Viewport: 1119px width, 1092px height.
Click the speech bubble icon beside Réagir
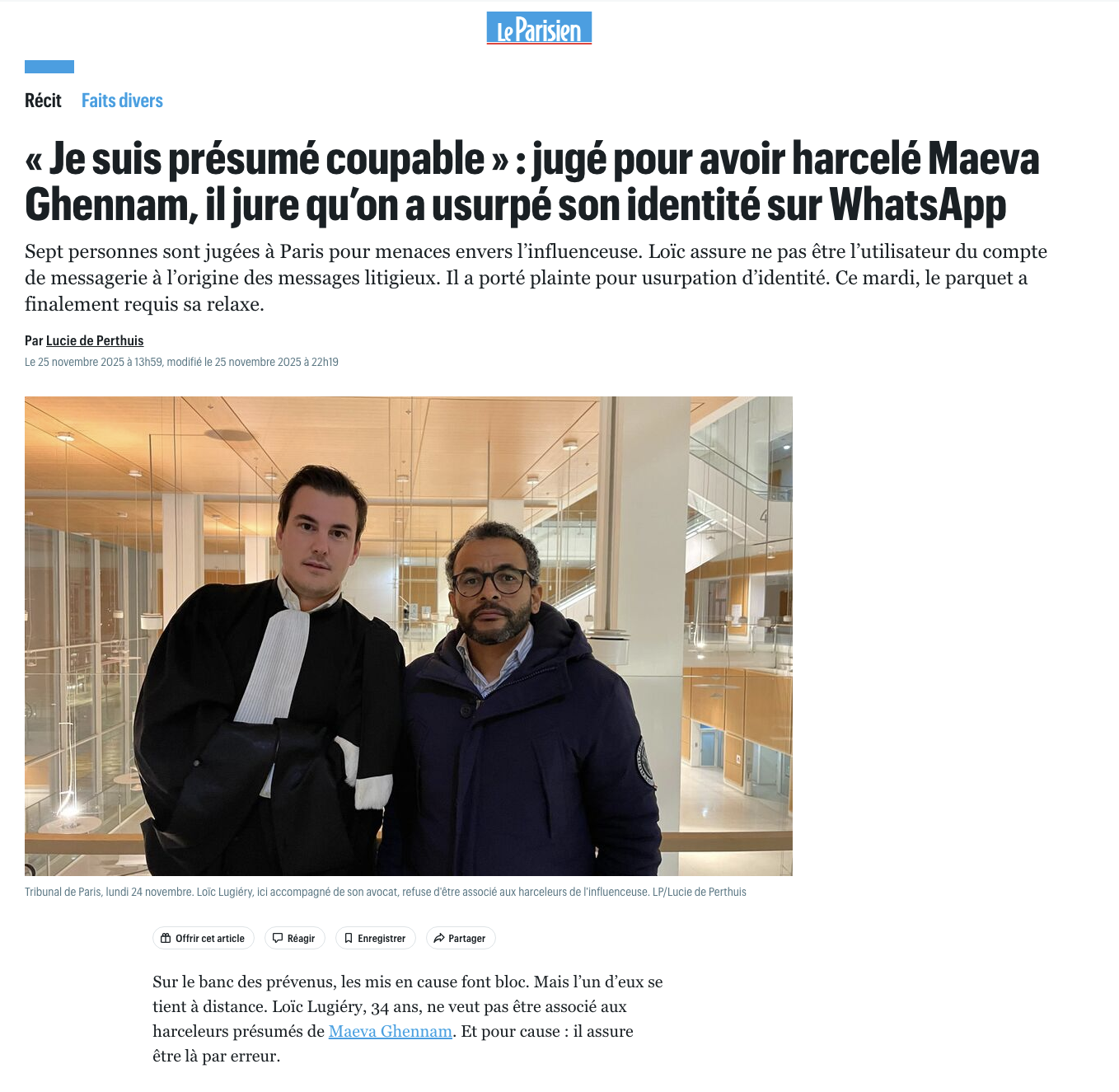click(278, 938)
